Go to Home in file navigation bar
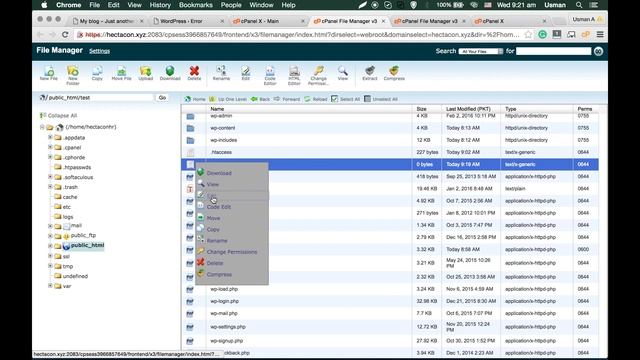 195,99
